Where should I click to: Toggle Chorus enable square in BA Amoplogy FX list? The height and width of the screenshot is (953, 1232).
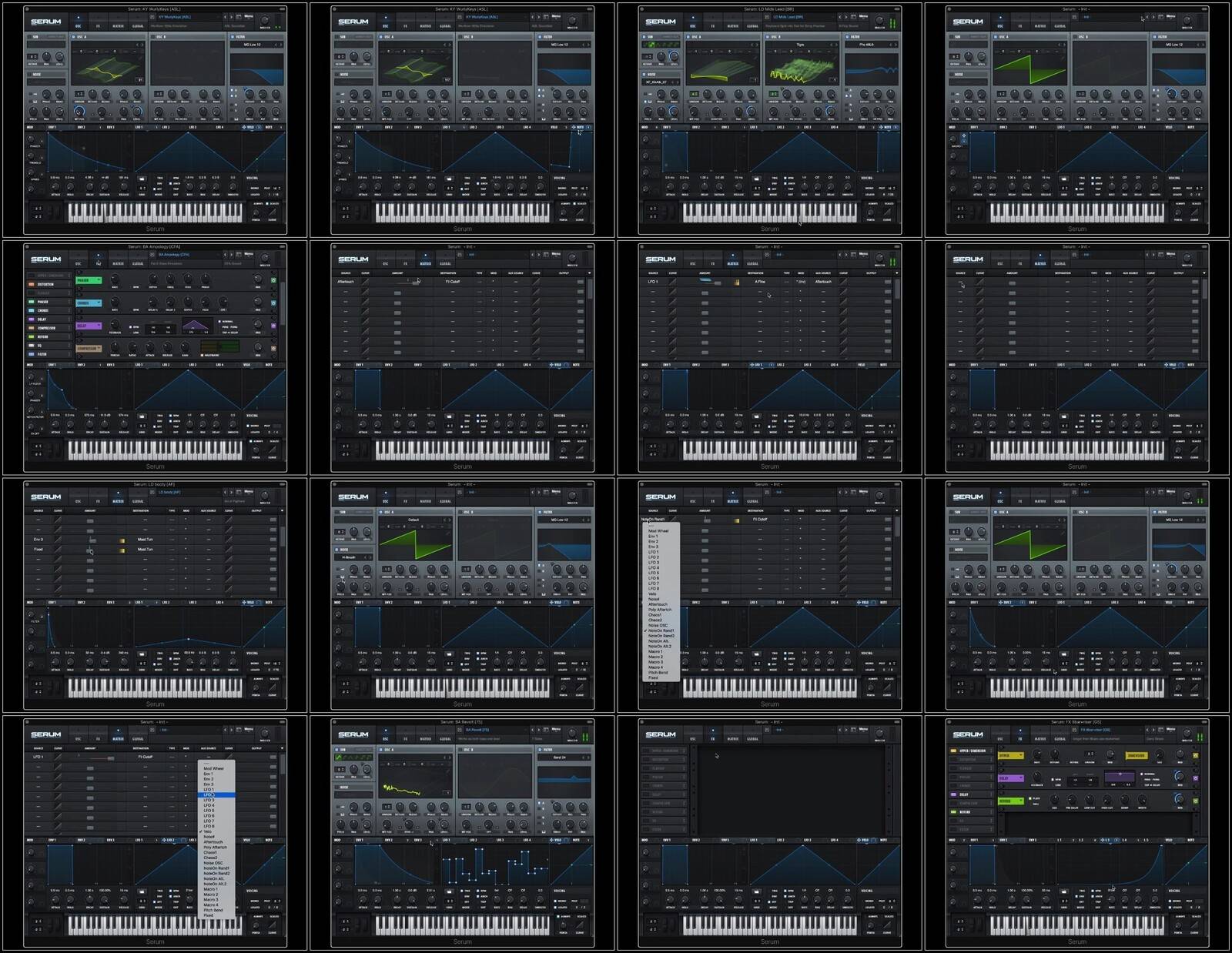tap(30, 311)
